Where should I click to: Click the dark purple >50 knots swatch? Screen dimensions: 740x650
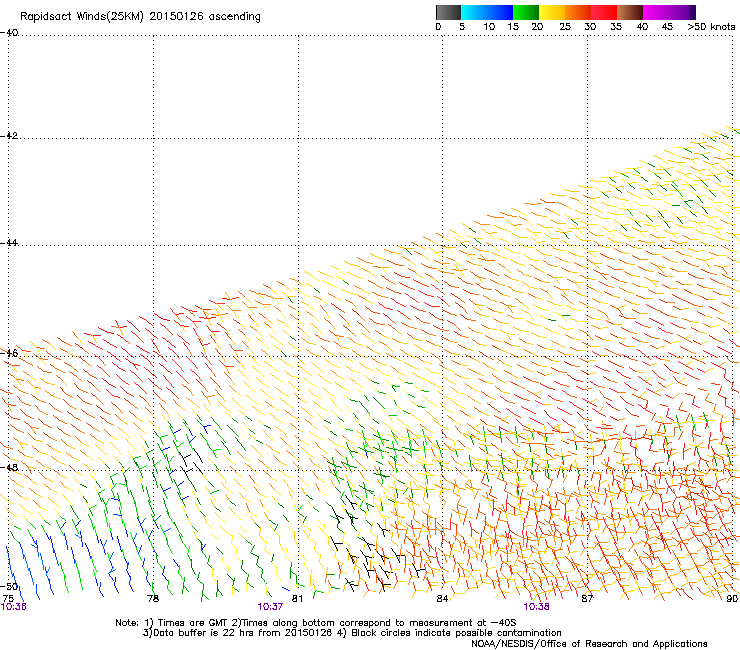point(693,12)
